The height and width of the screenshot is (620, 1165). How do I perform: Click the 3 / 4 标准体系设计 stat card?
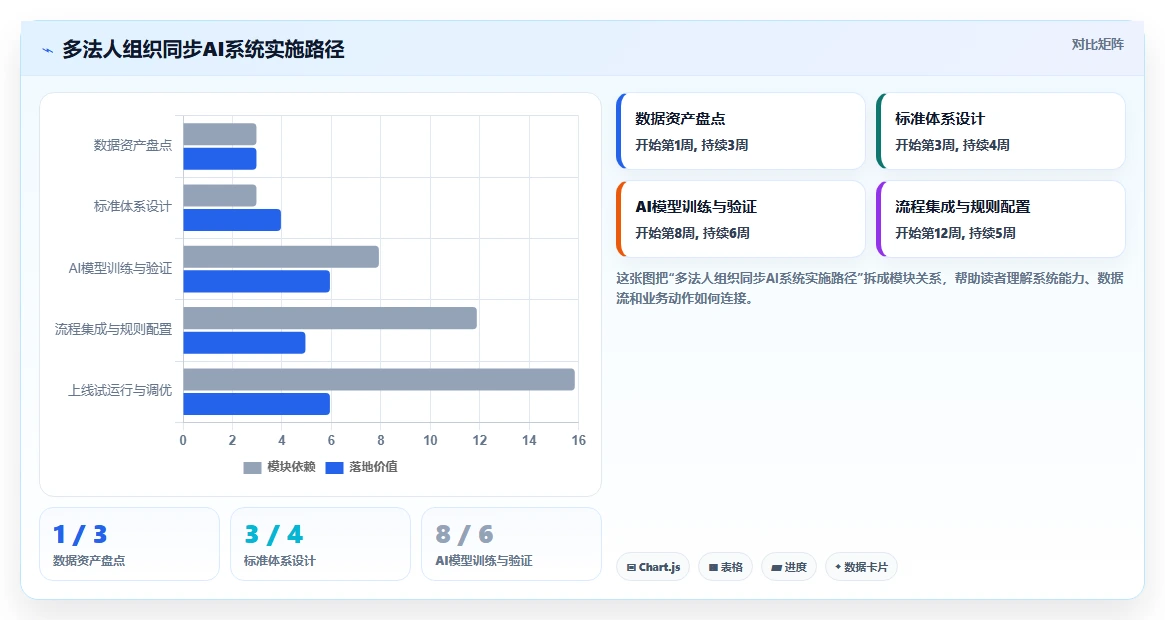(x=320, y=544)
